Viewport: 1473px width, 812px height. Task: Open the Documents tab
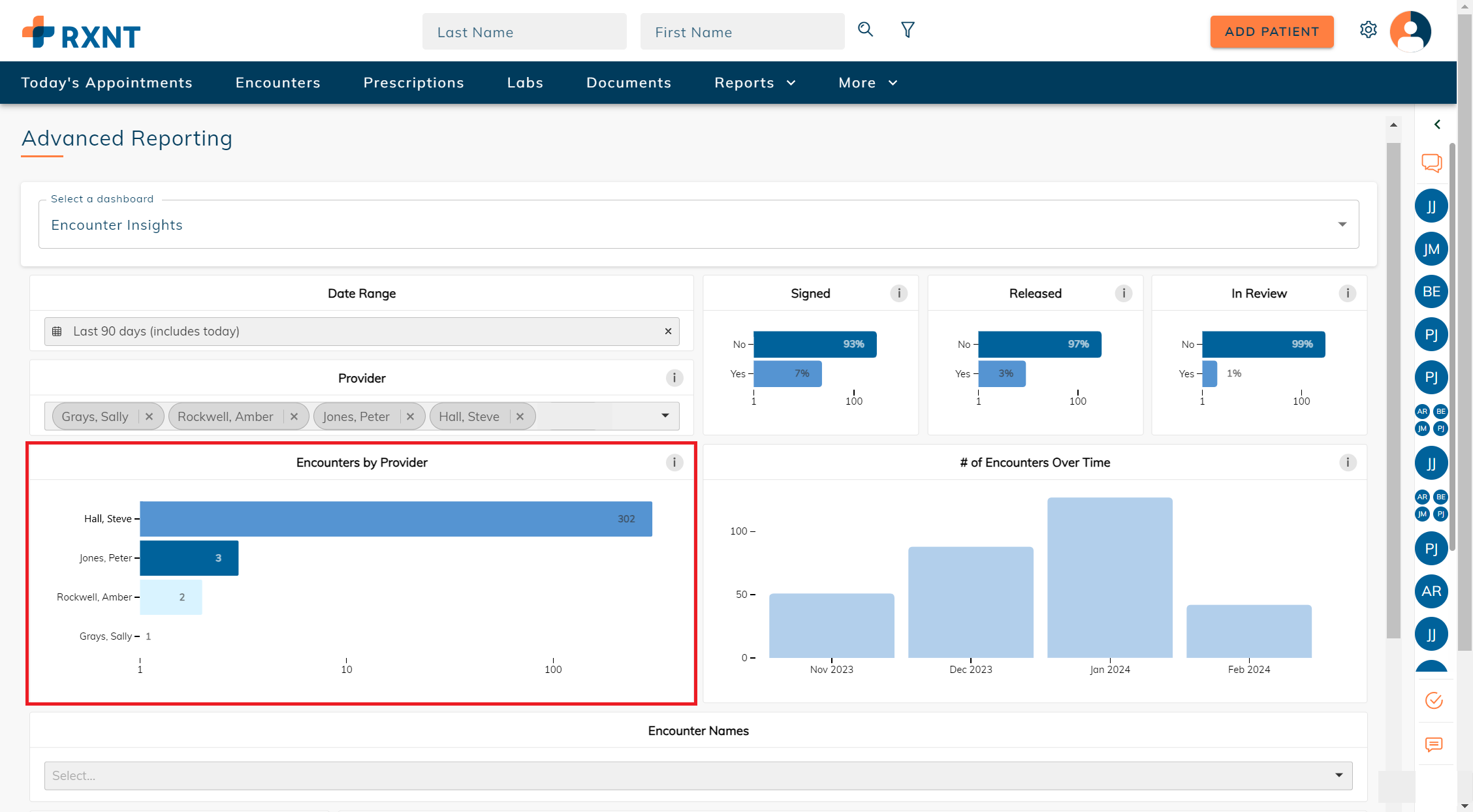(x=629, y=83)
